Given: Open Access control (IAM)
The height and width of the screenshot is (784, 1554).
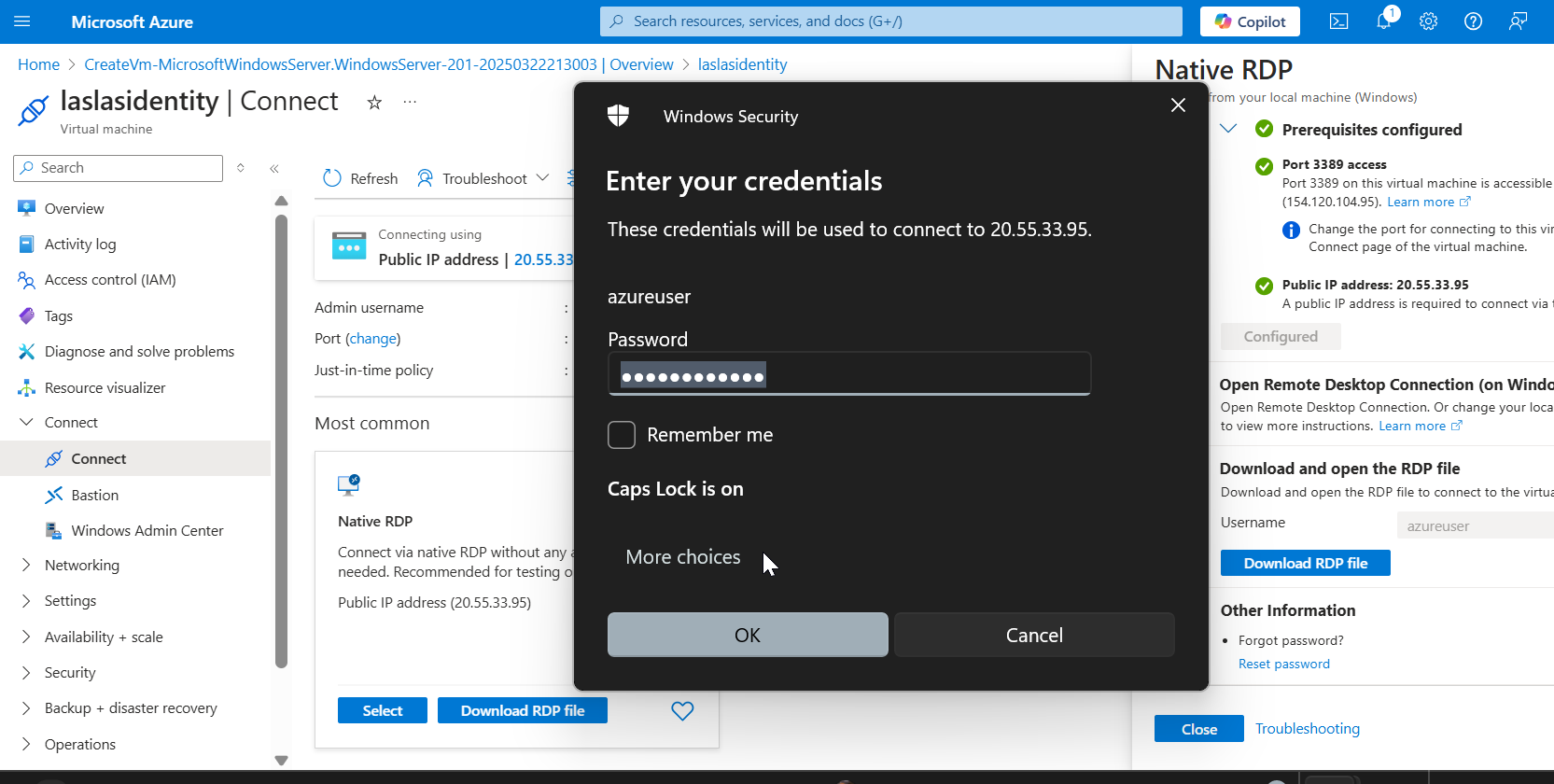Looking at the screenshot, I should pos(110,280).
